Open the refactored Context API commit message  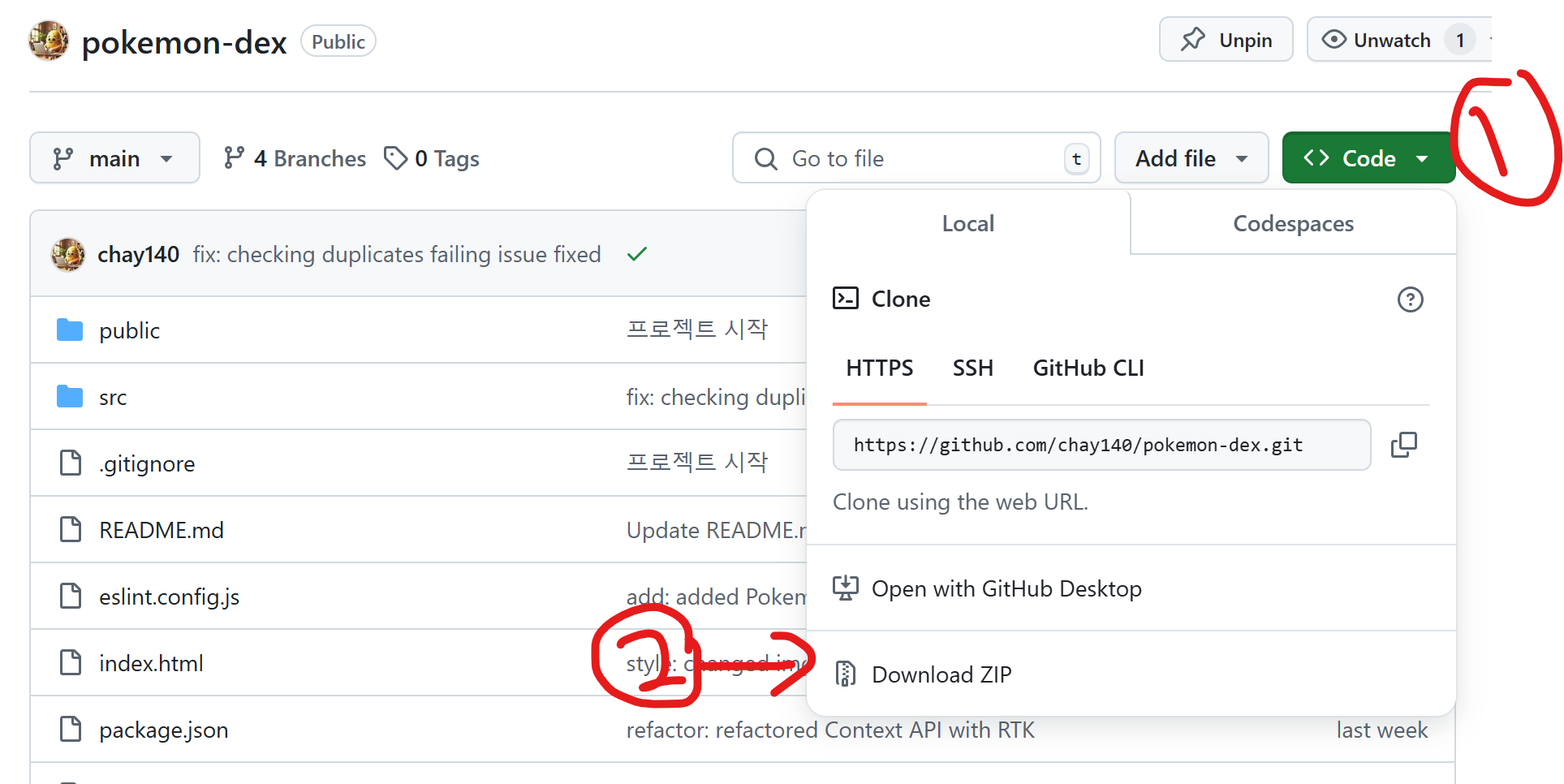point(830,730)
